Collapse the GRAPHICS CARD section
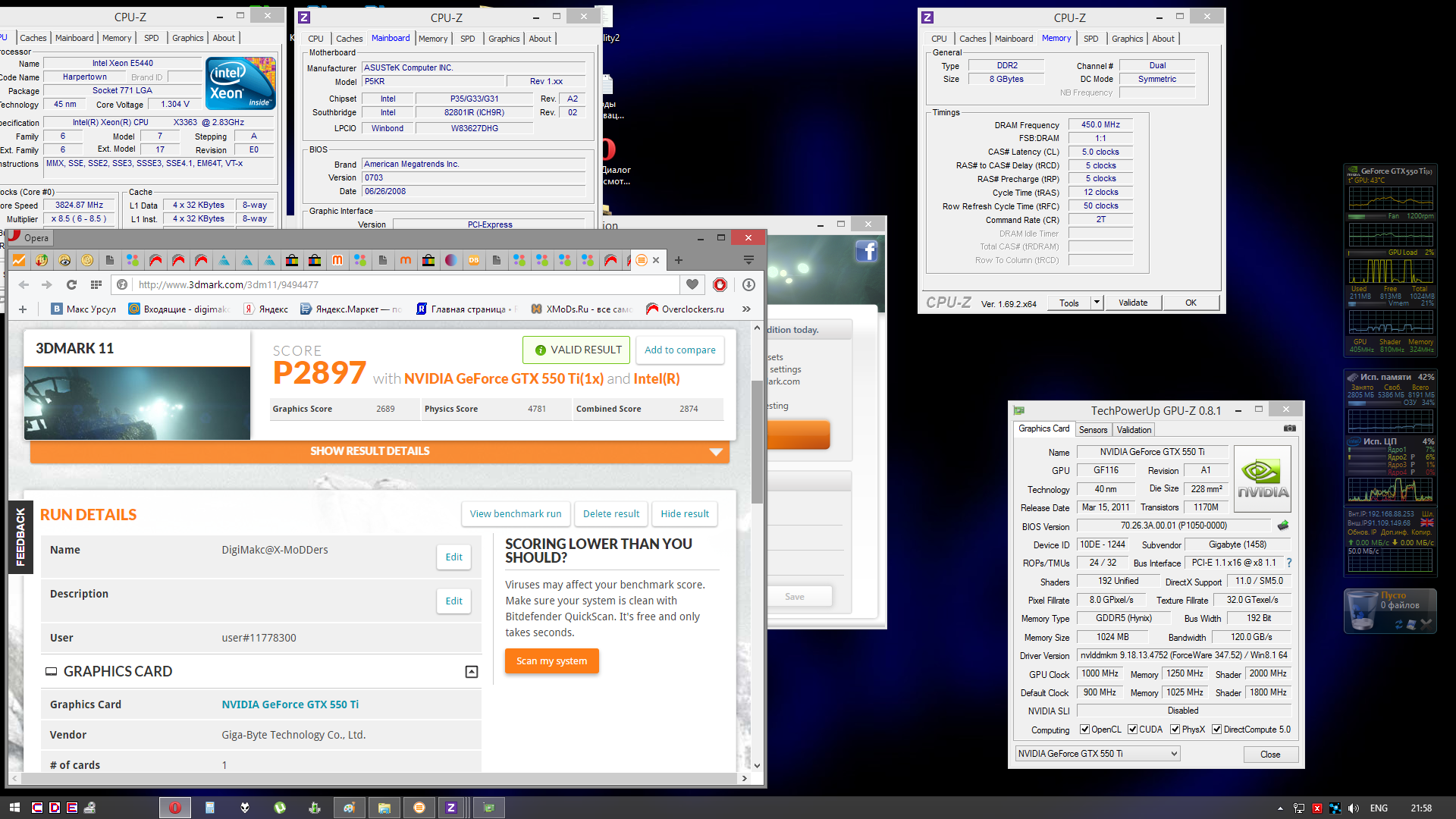The image size is (1456, 819). point(471,672)
